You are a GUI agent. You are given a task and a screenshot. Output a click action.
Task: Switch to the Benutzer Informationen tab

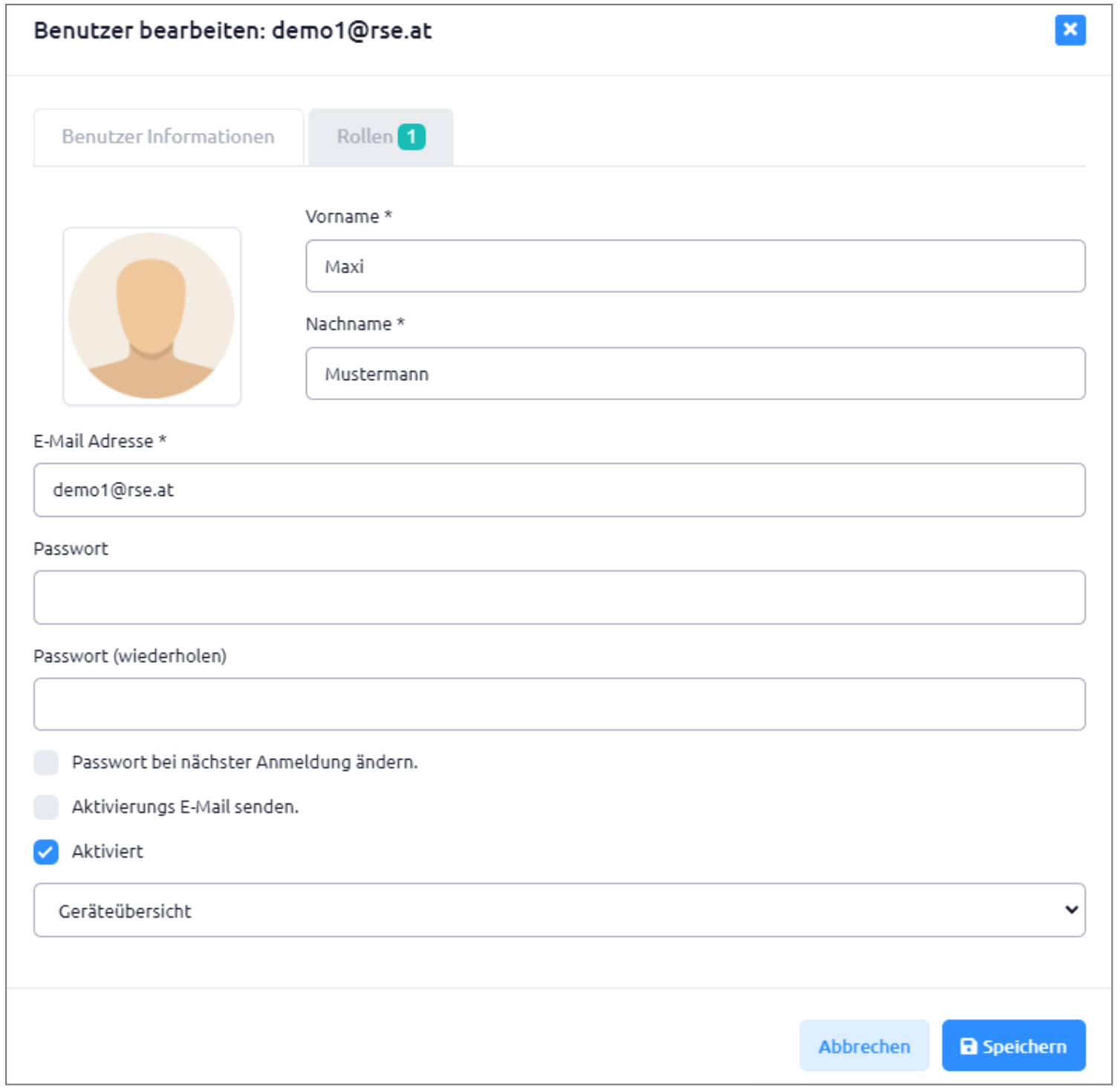tap(169, 137)
